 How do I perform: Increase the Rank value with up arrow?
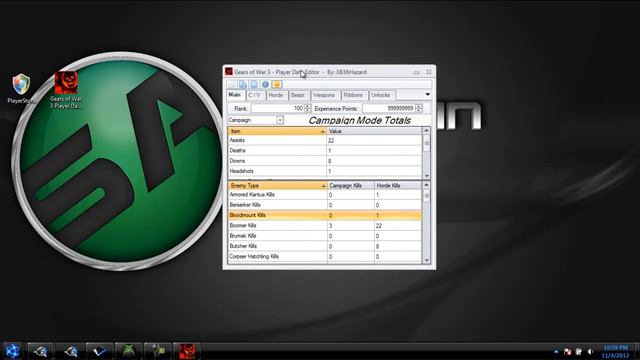307,106
